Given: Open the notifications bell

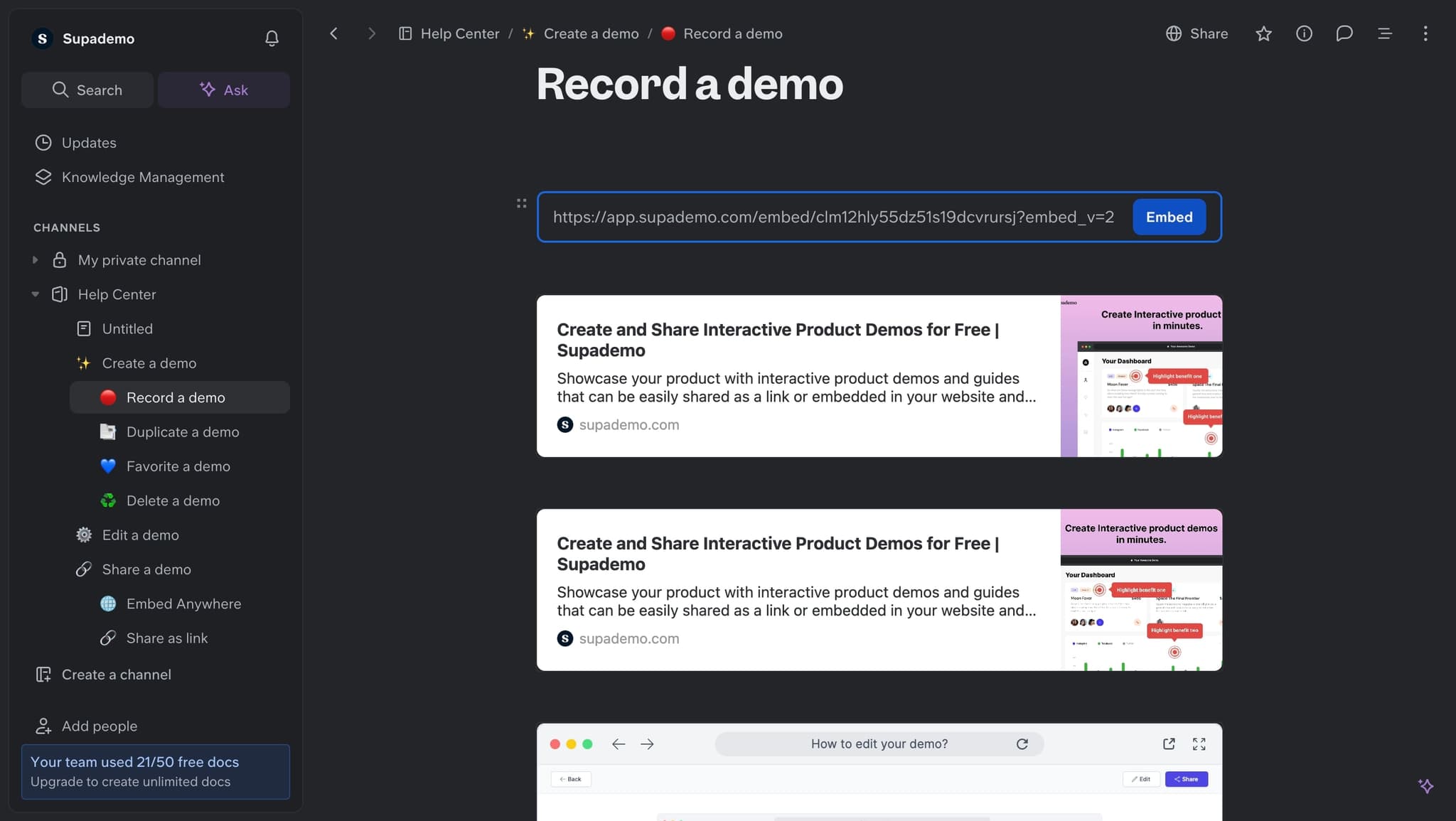Looking at the screenshot, I should (272, 38).
